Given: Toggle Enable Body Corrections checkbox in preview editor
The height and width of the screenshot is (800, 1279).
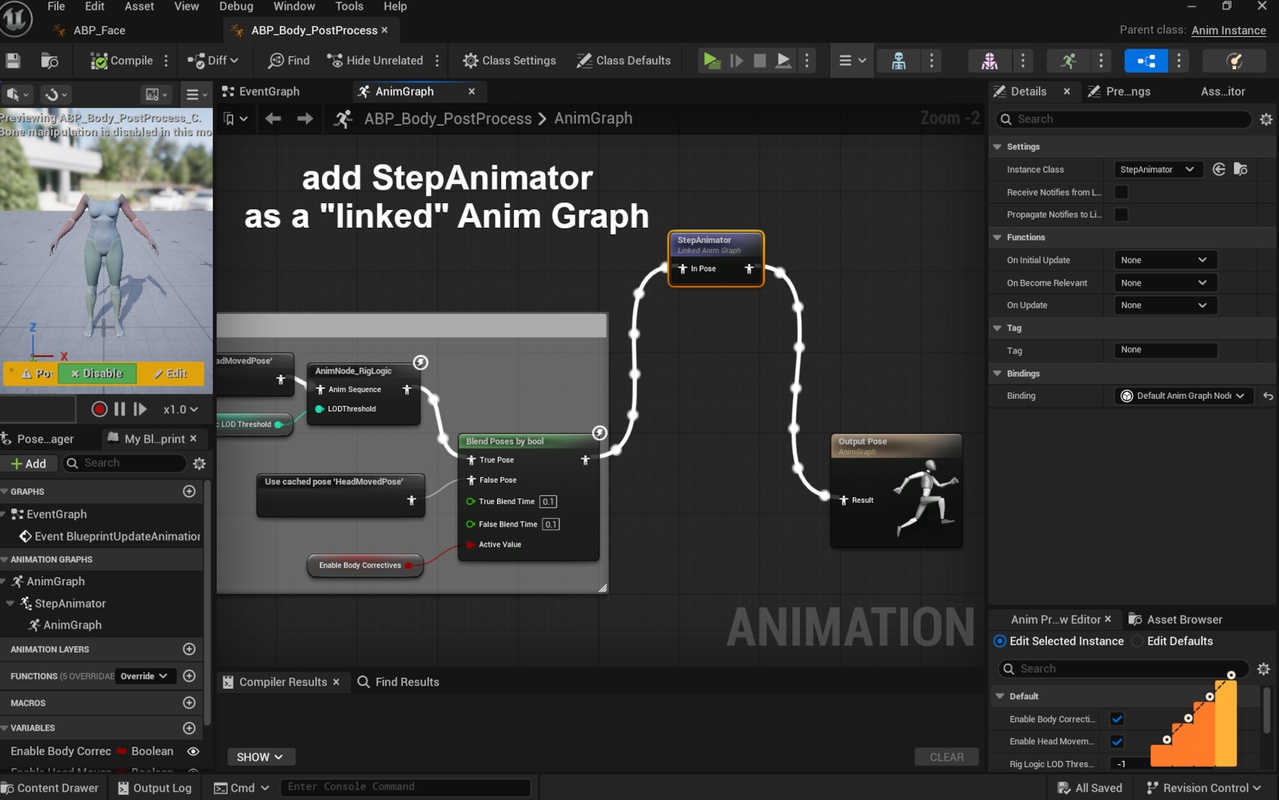Looking at the screenshot, I should click(1117, 719).
